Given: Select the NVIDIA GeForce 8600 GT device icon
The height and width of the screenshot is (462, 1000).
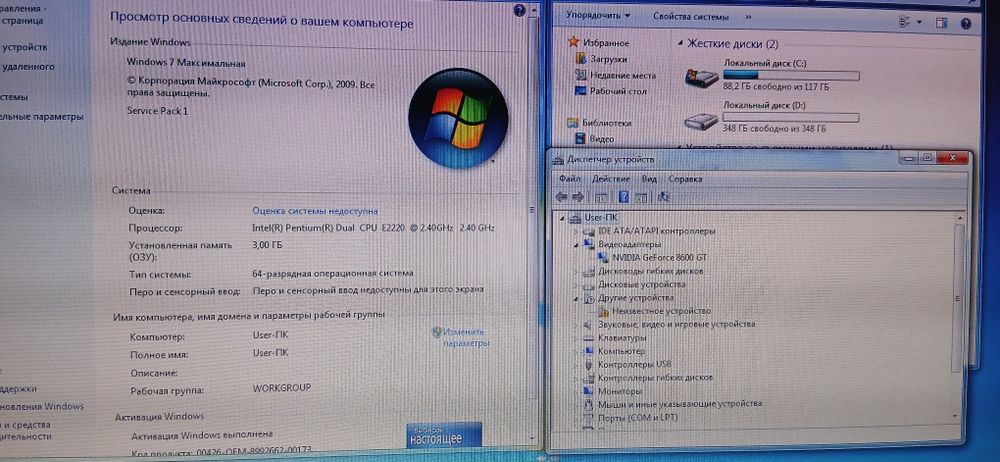Looking at the screenshot, I should tap(604, 257).
